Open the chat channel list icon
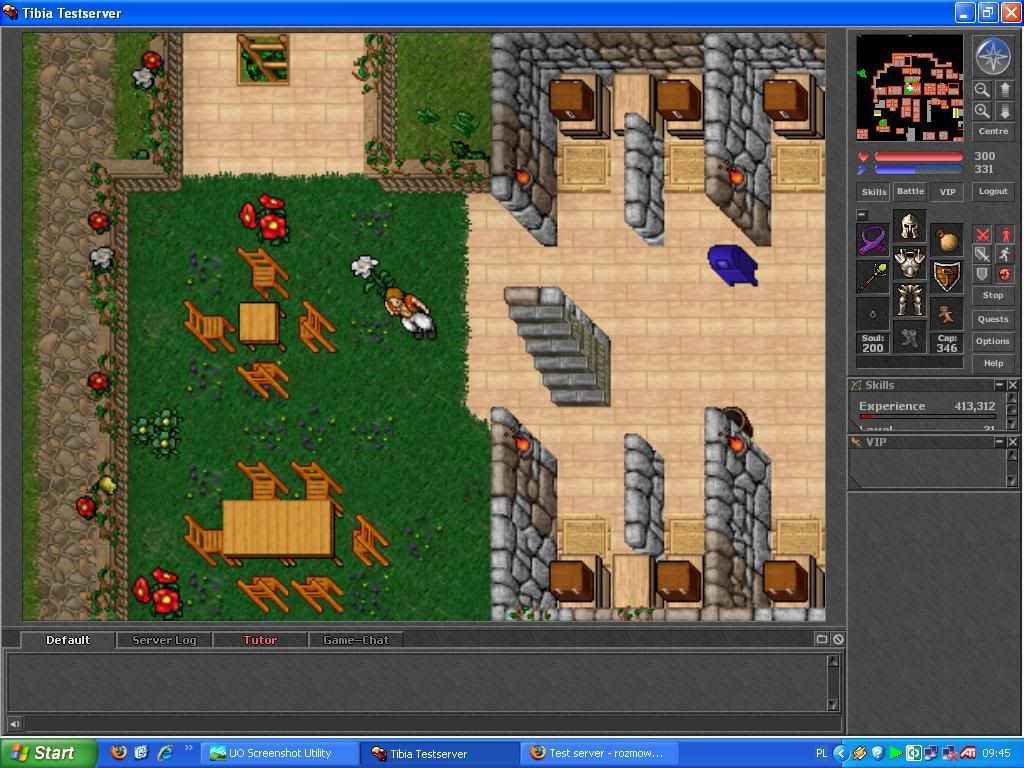Screen dimensions: 1024x768 pos(822,639)
